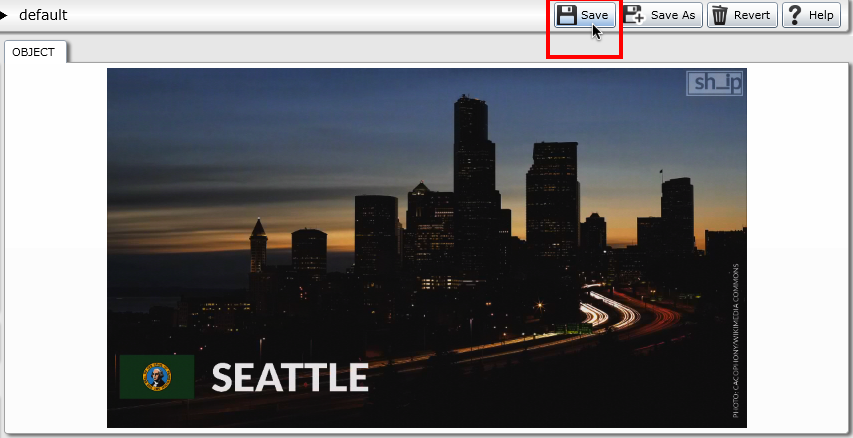853x438 pixels.
Task: Click the Seattle skyline image
Action: [x=426, y=248]
